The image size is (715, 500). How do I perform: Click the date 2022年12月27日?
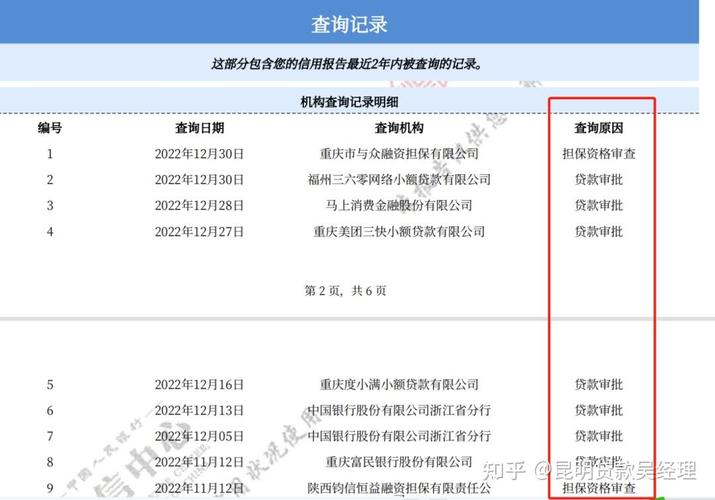pyautogui.click(x=199, y=232)
